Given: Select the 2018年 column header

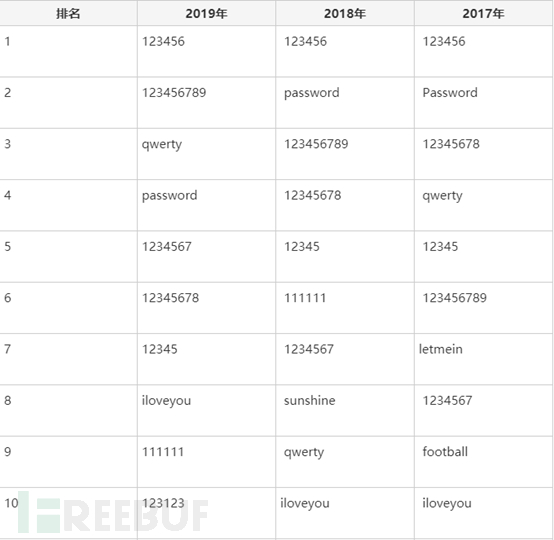Looking at the screenshot, I should tap(345, 13).
